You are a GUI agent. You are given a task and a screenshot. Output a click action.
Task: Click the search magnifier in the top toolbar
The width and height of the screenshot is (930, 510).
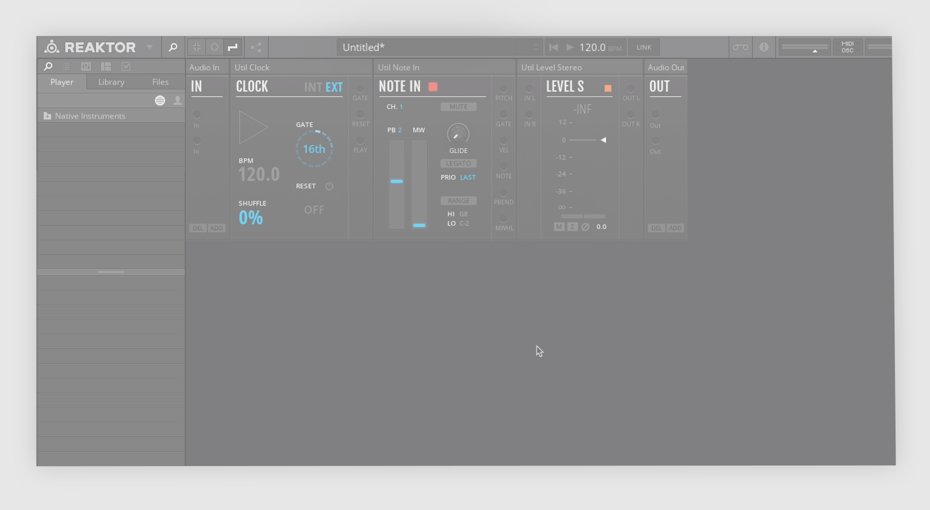click(172, 47)
